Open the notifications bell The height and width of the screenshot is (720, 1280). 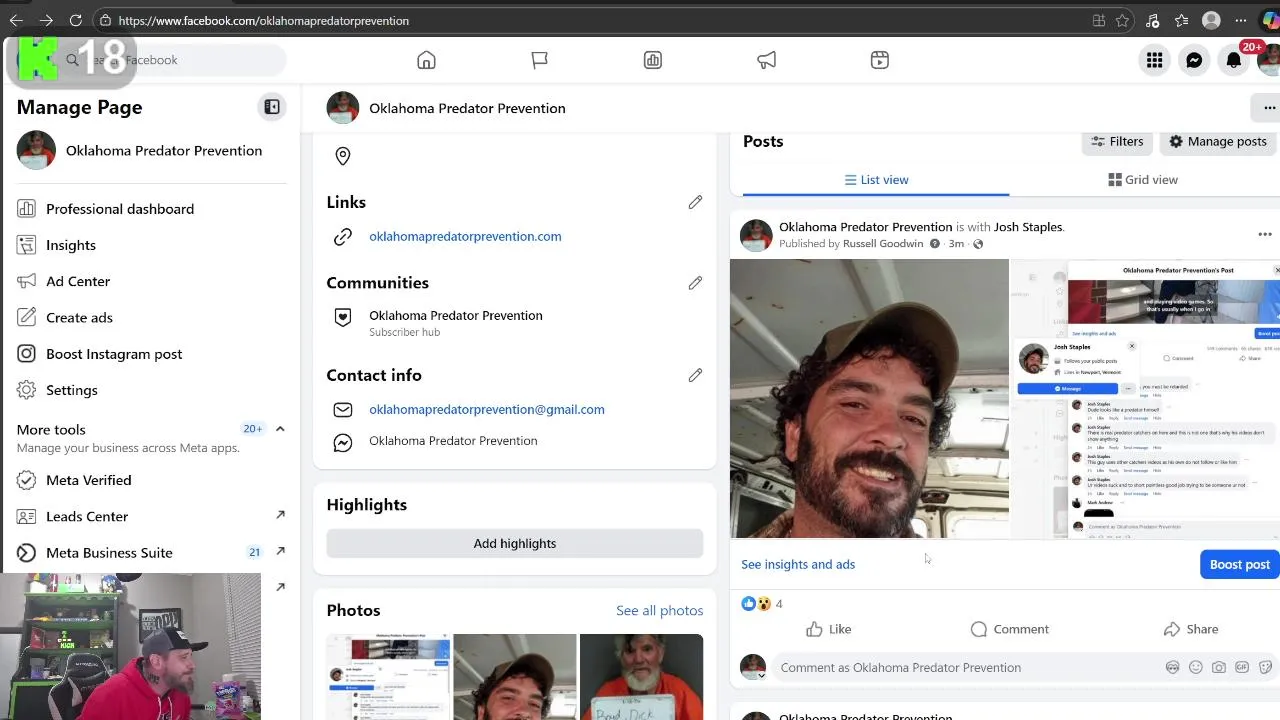click(1234, 60)
